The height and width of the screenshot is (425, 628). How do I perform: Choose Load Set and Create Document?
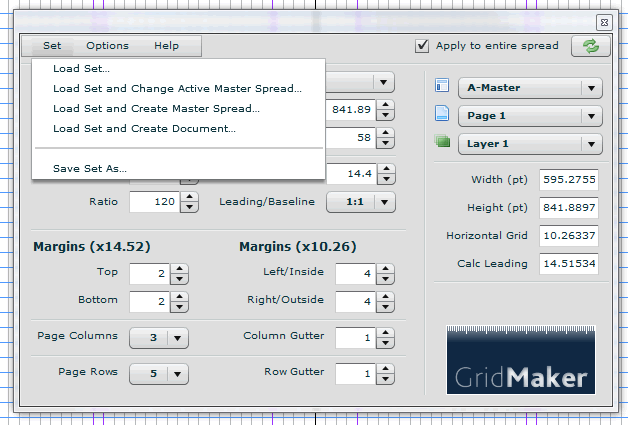144,129
